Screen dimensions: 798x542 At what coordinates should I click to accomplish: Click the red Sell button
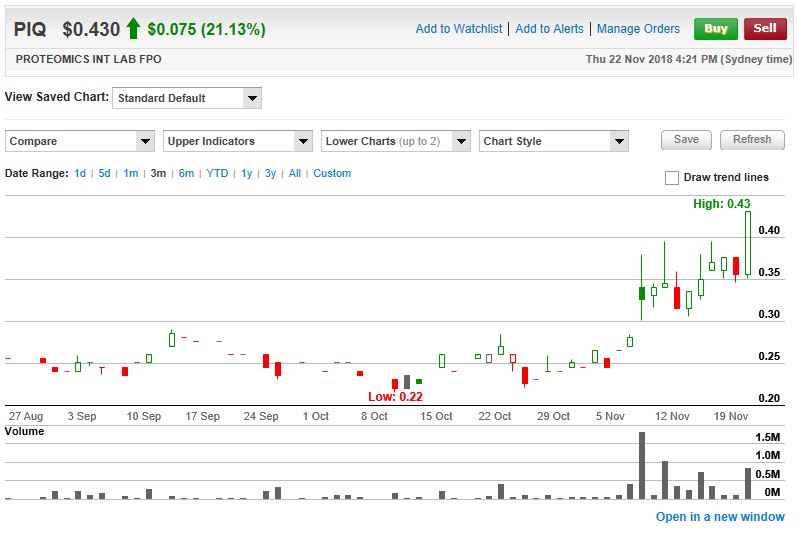(765, 28)
